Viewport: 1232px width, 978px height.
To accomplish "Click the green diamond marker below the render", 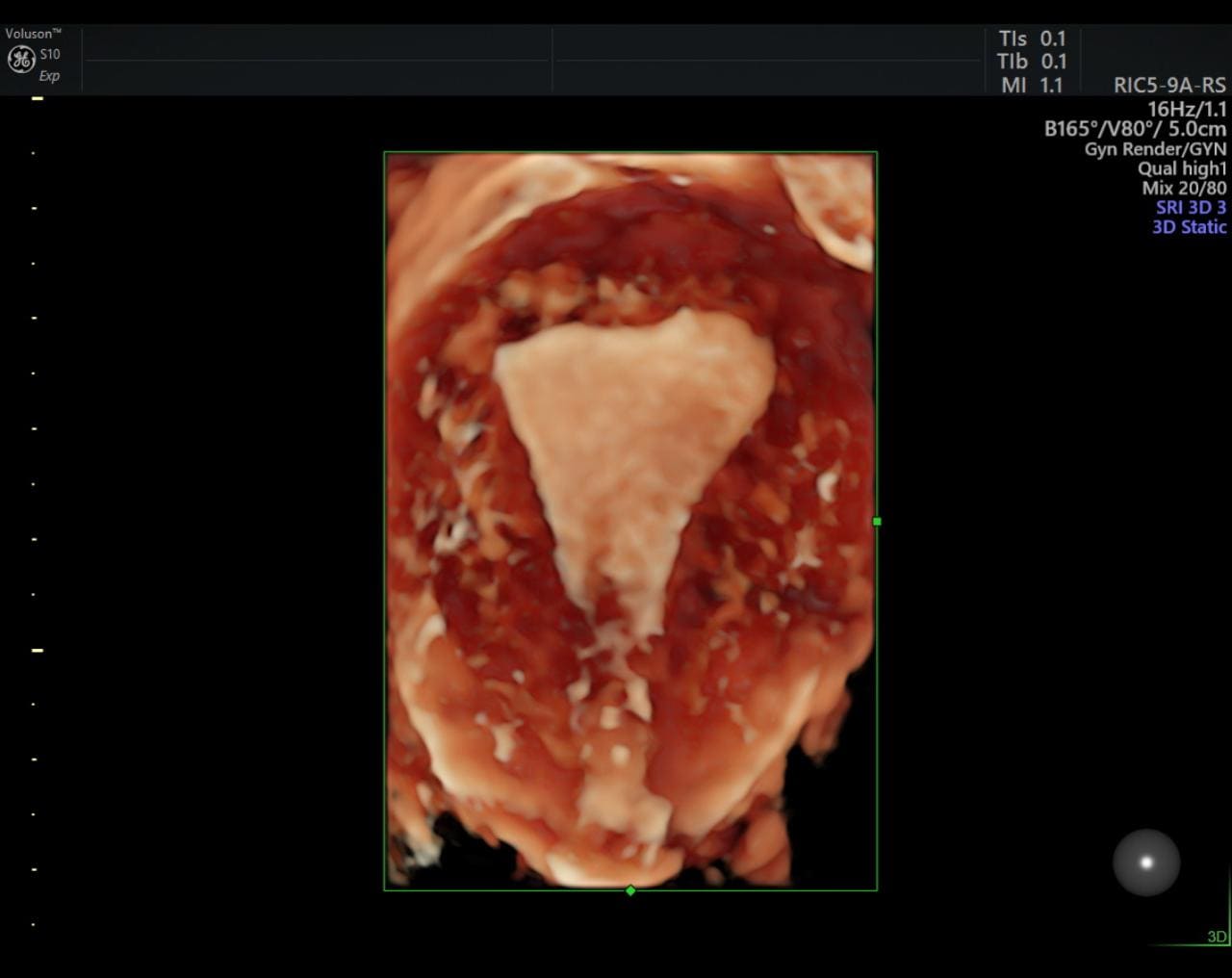I will pos(630,890).
